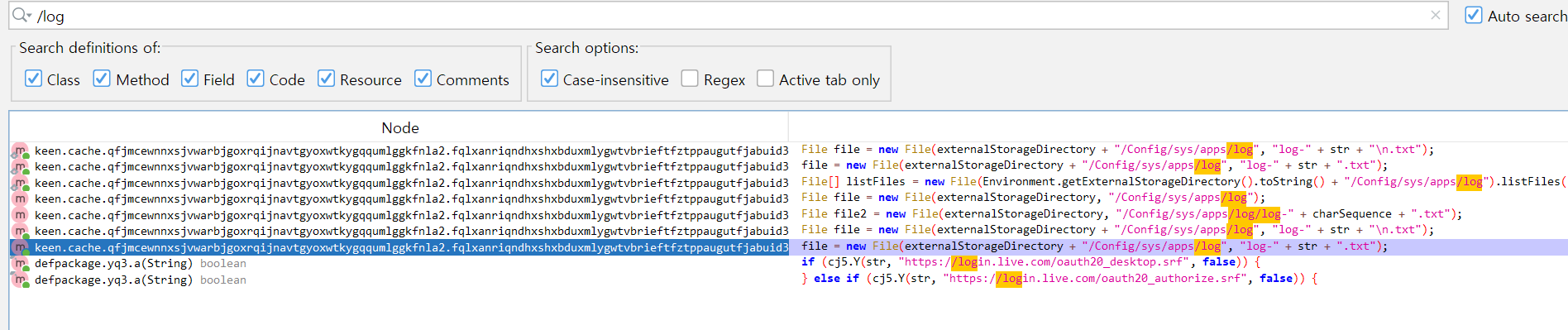The height and width of the screenshot is (330, 1568).
Task: Toggle the Resource checkbox
Action: 326,79
